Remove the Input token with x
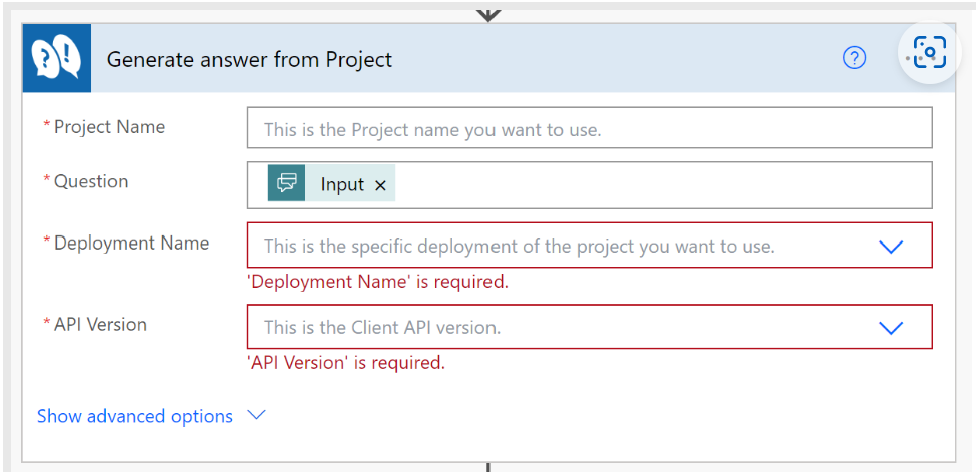The width and height of the screenshot is (976, 472). 380,185
